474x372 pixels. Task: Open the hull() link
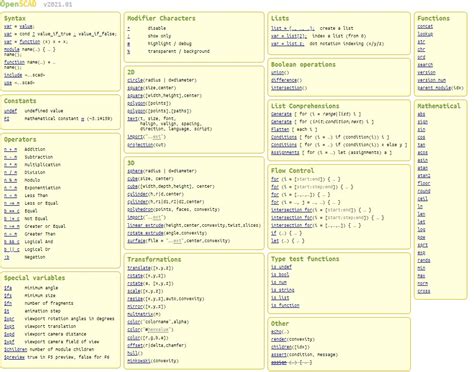(x=132, y=353)
